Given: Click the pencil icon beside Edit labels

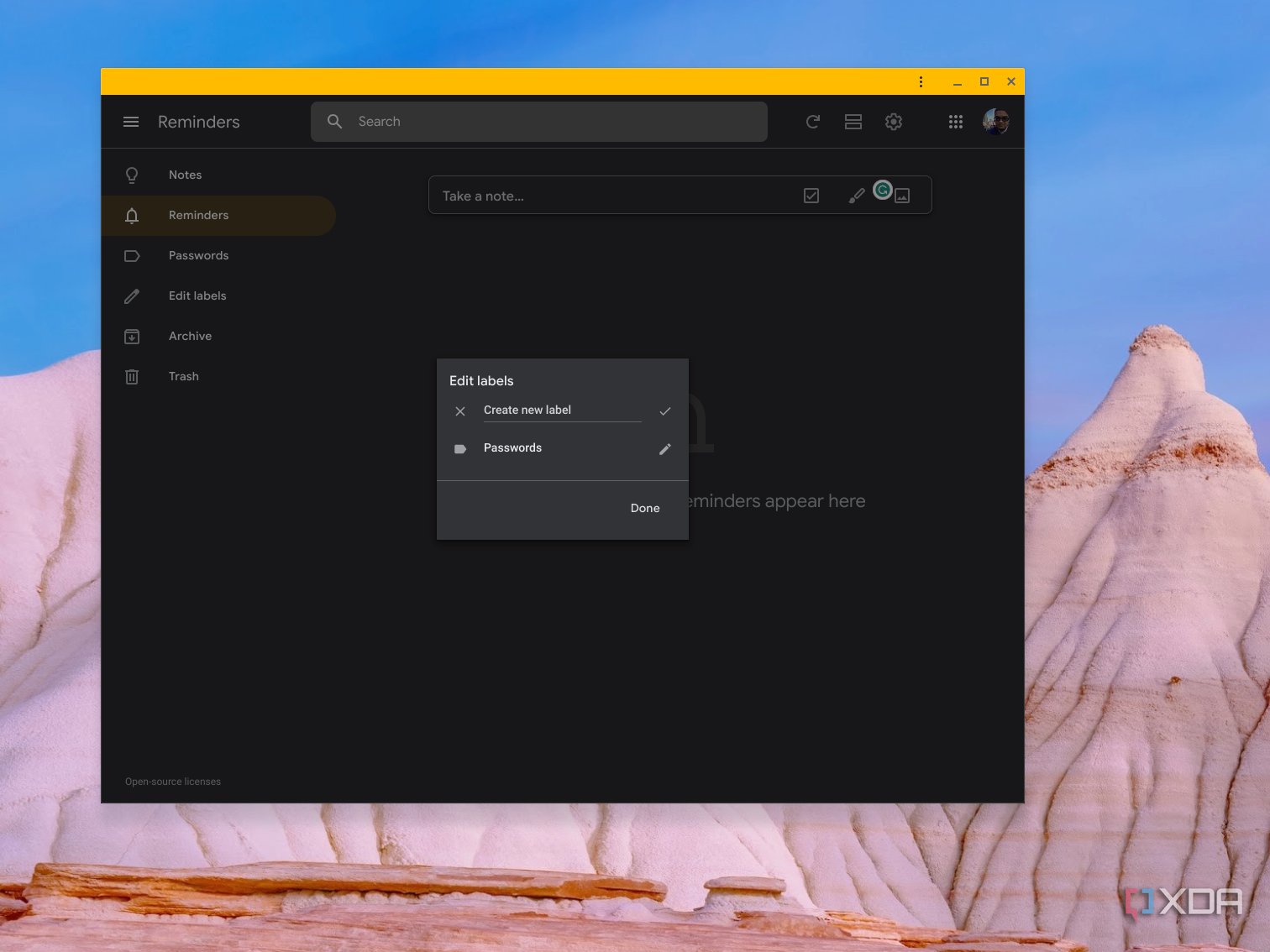Looking at the screenshot, I should 132,296.
